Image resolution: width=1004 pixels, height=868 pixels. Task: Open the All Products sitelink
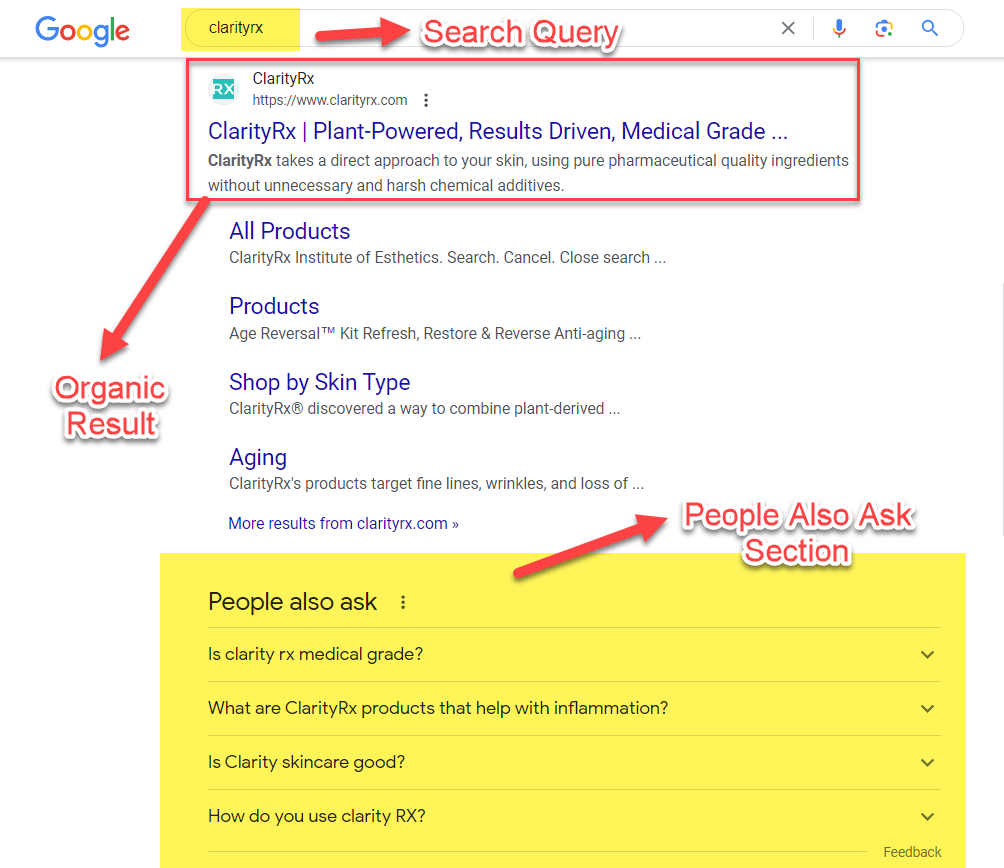289,231
